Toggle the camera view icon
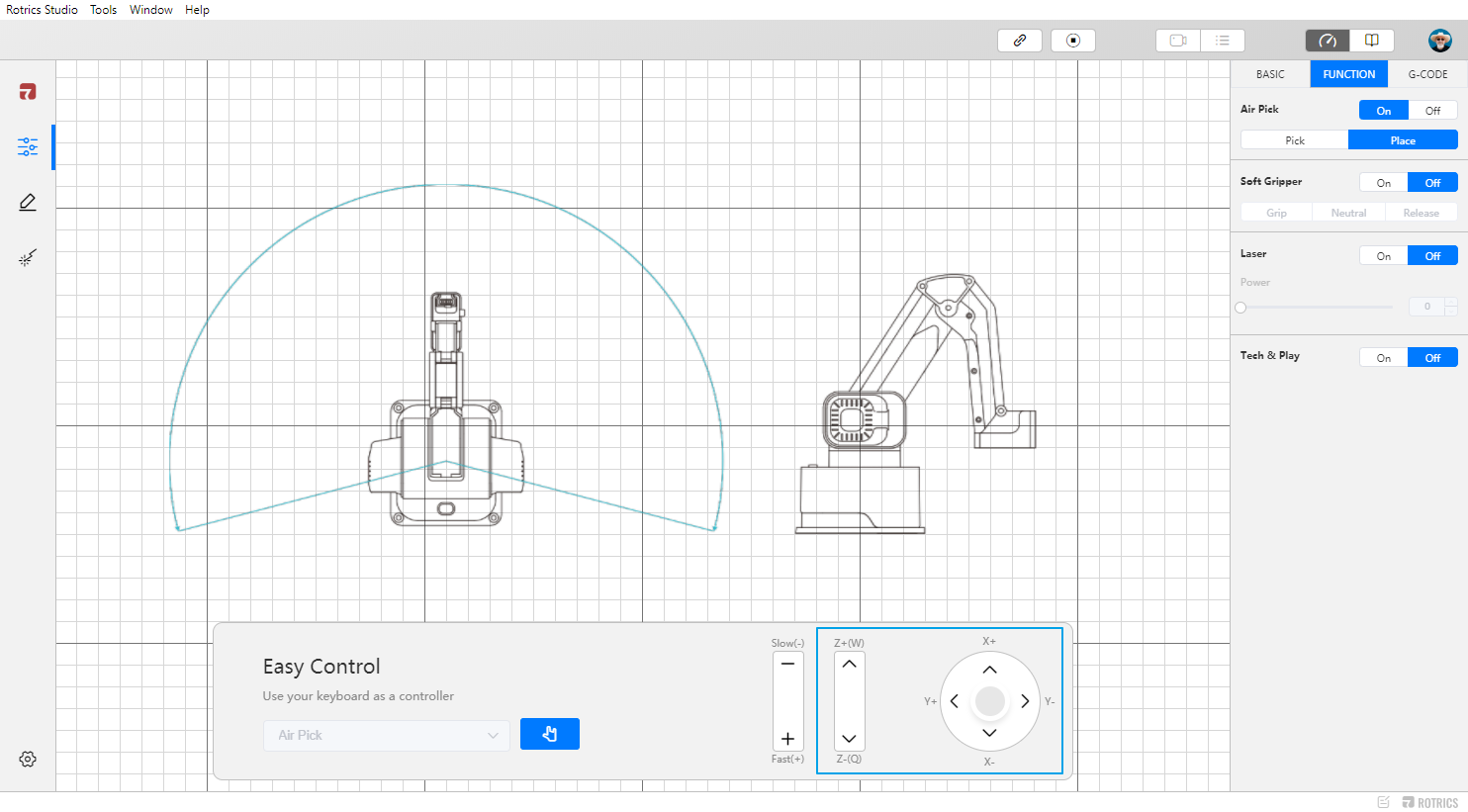 pyautogui.click(x=1178, y=41)
